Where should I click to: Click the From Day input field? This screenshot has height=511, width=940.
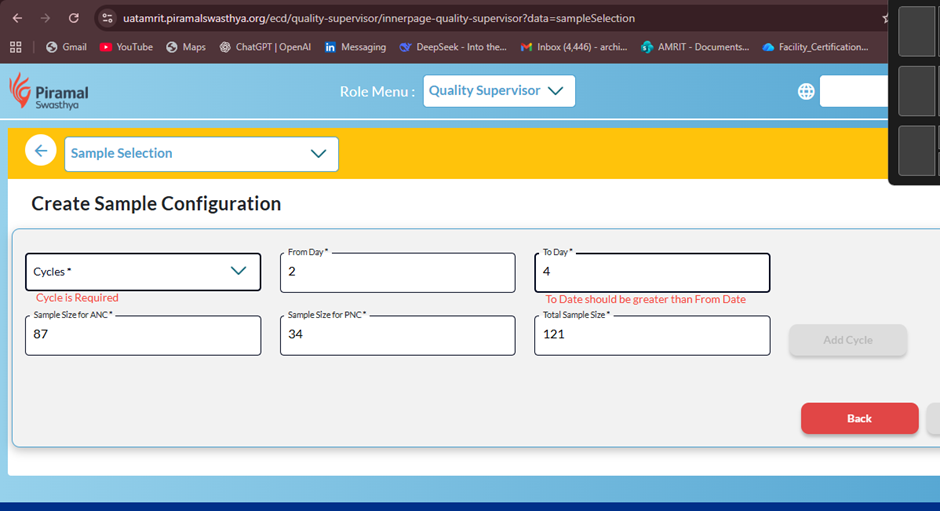pyautogui.click(x=397, y=272)
